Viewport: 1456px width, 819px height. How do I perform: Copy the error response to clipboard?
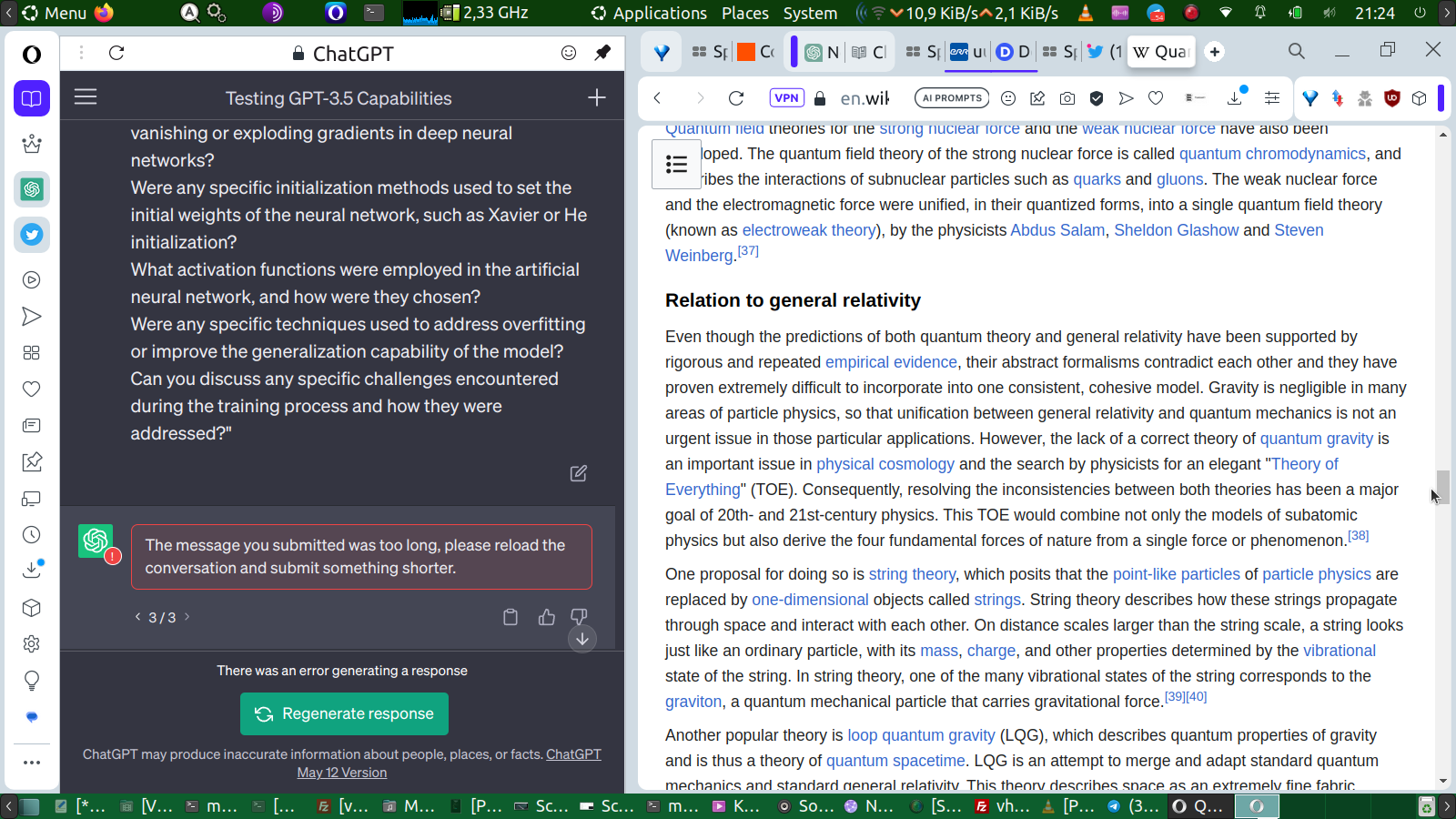(511, 617)
